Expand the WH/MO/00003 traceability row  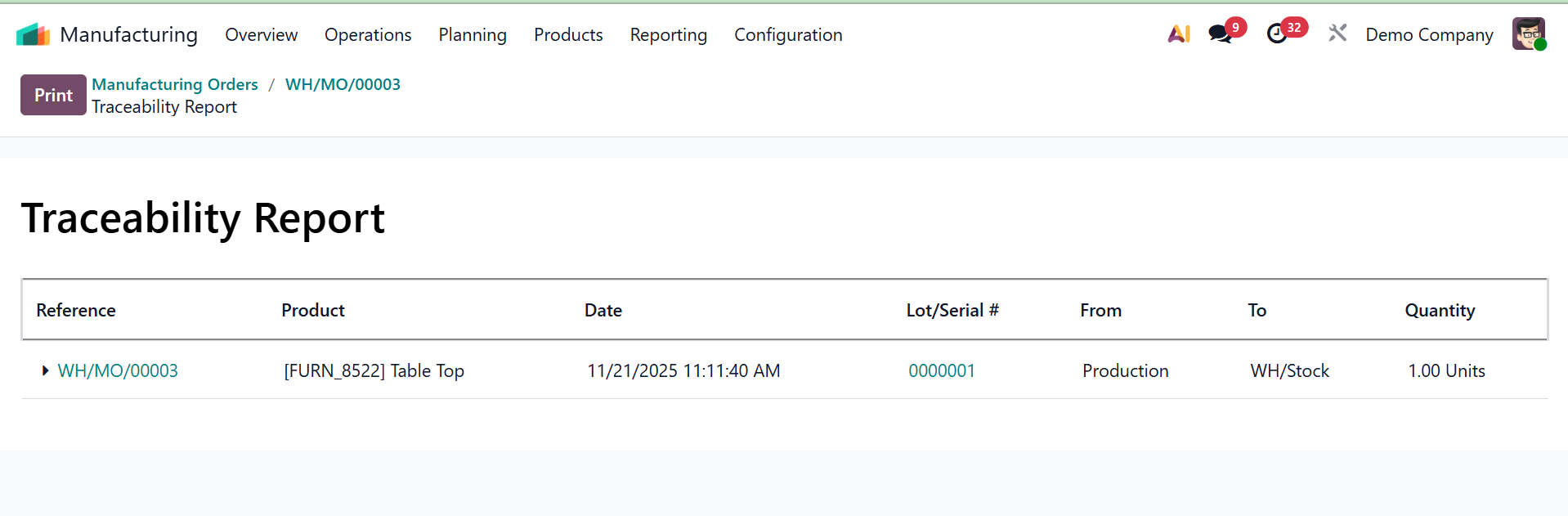(x=45, y=371)
